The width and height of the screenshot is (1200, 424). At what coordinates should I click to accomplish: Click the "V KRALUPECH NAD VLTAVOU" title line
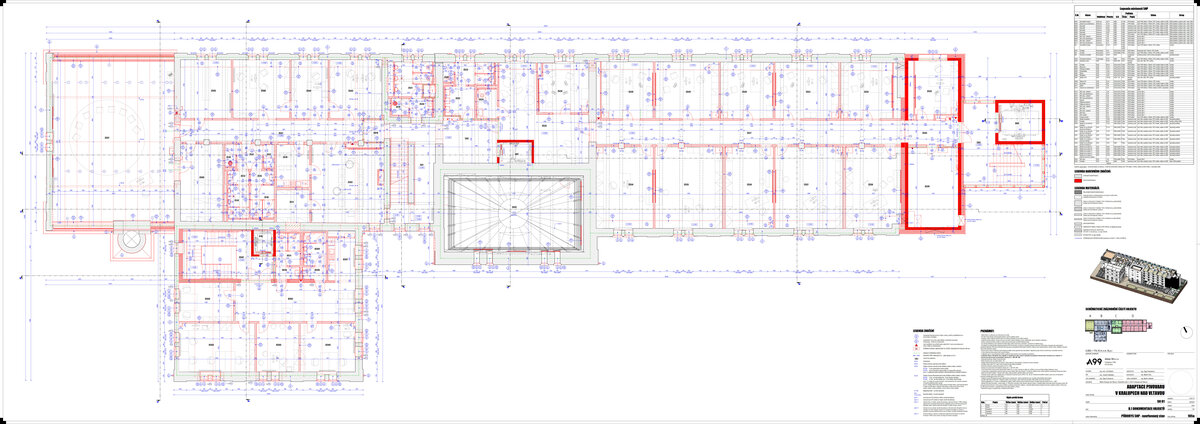1141,394
